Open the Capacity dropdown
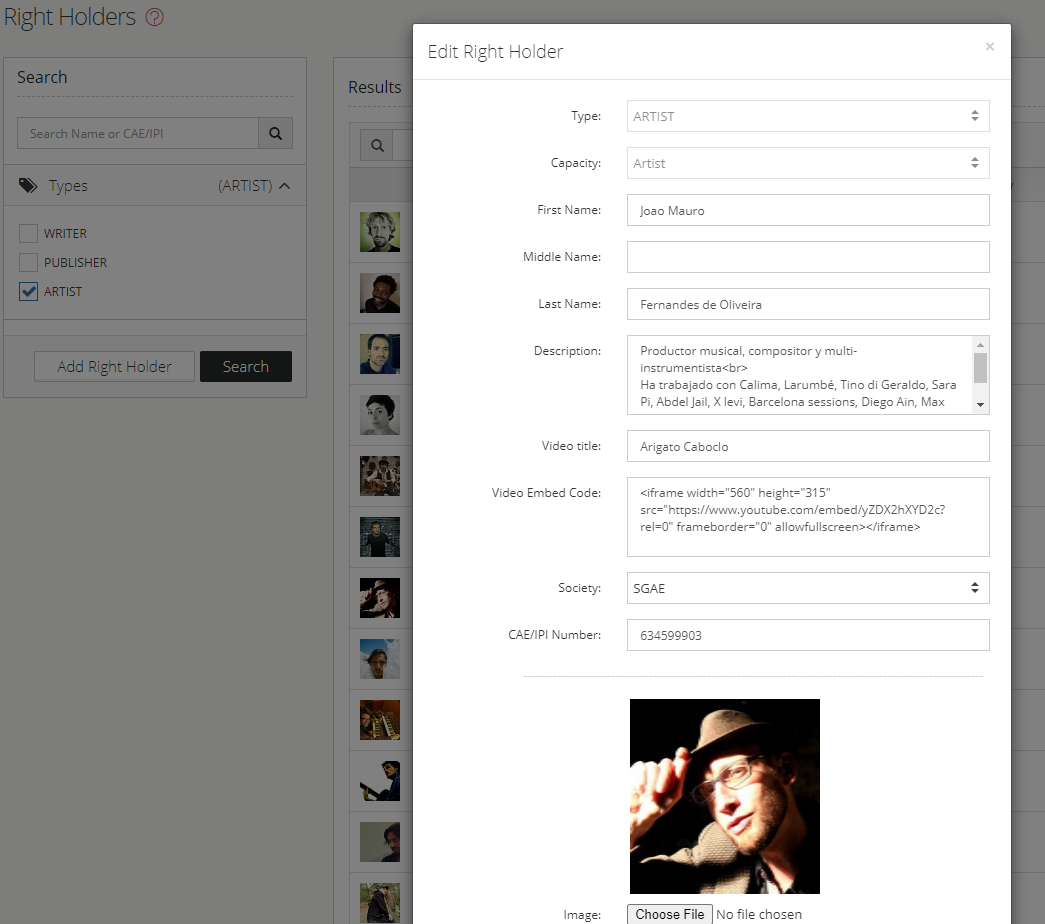1045x924 pixels. click(x=807, y=163)
